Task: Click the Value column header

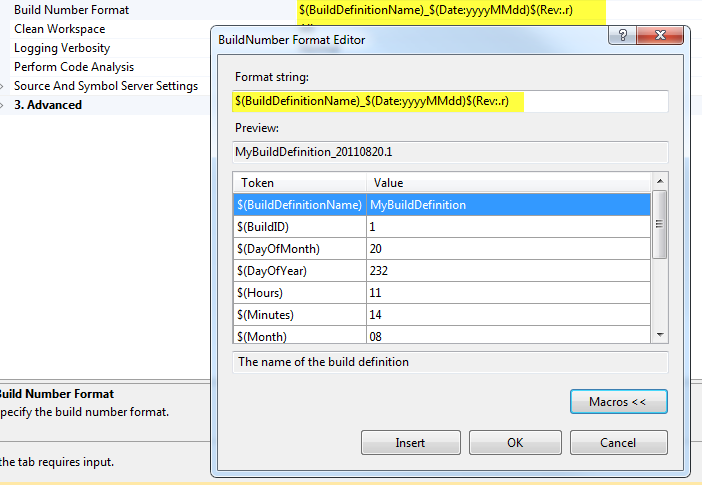Action: [508, 183]
